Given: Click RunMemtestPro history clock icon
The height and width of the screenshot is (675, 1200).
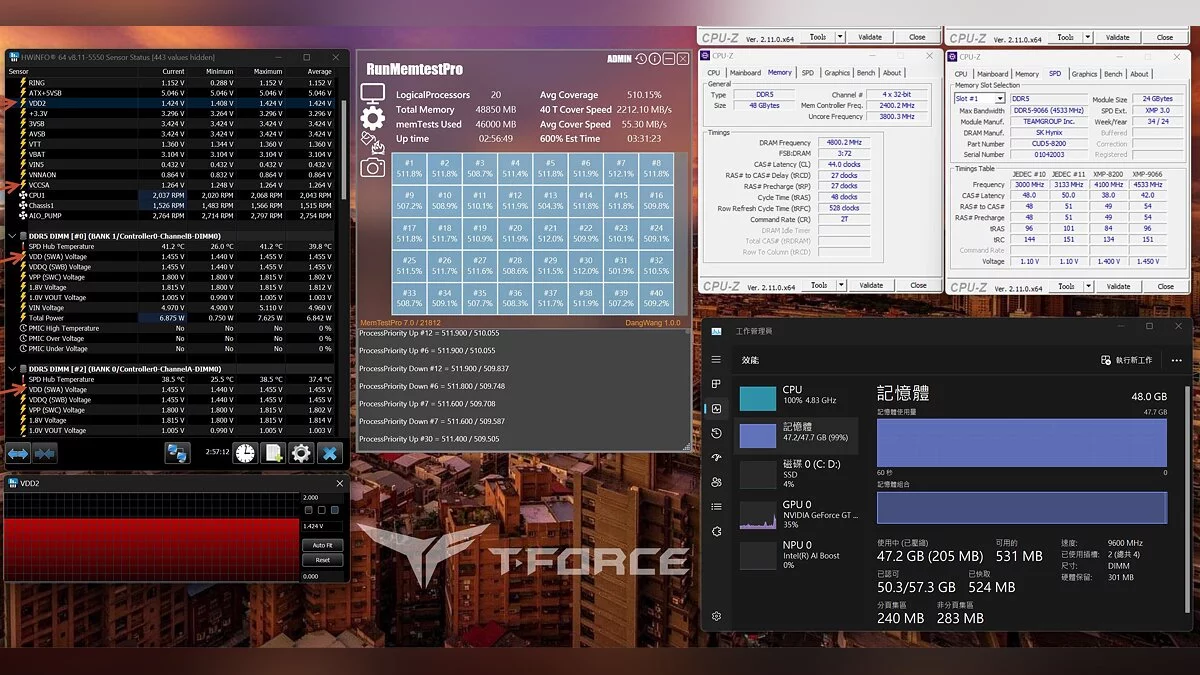Looking at the screenshot, I should pos(641,59).
